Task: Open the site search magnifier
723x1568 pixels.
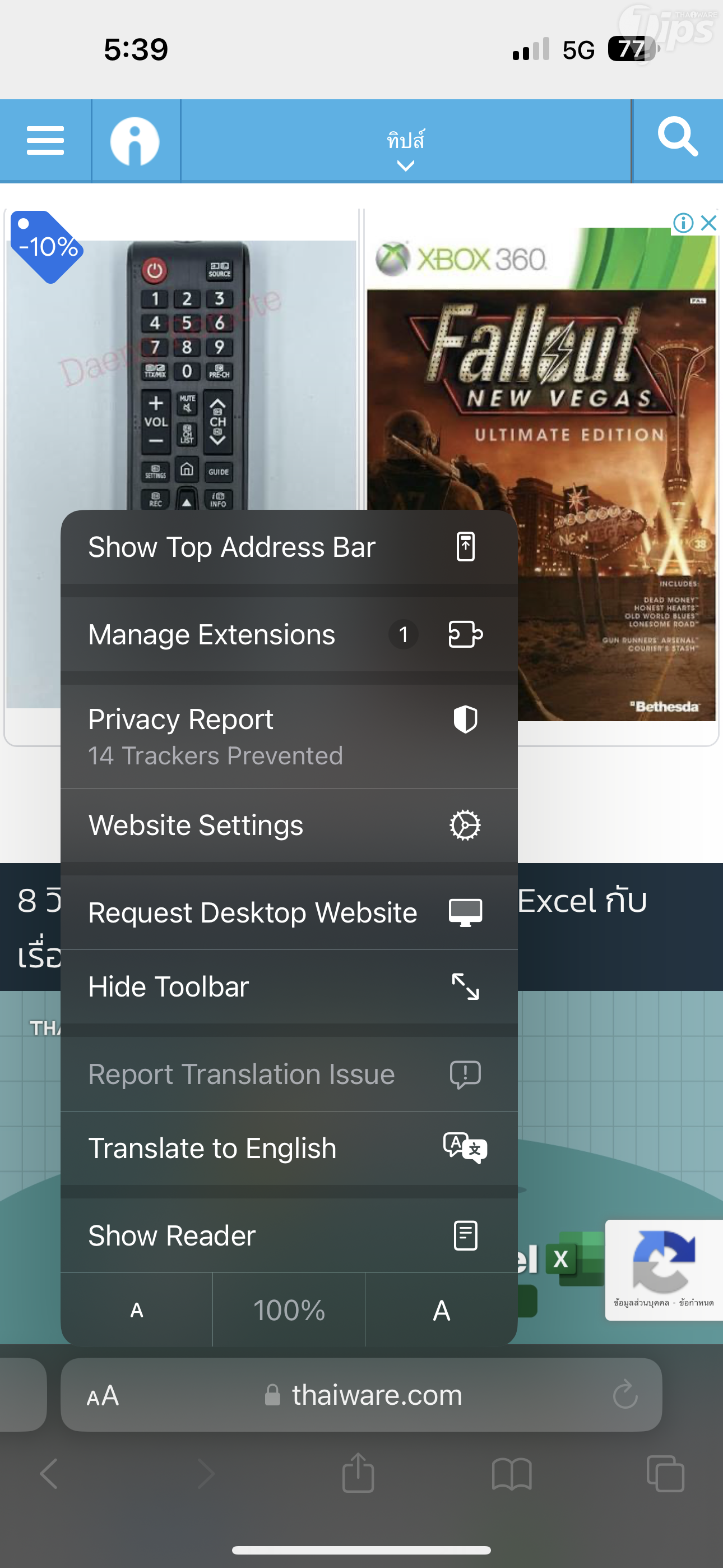Action: click(678, 137)
